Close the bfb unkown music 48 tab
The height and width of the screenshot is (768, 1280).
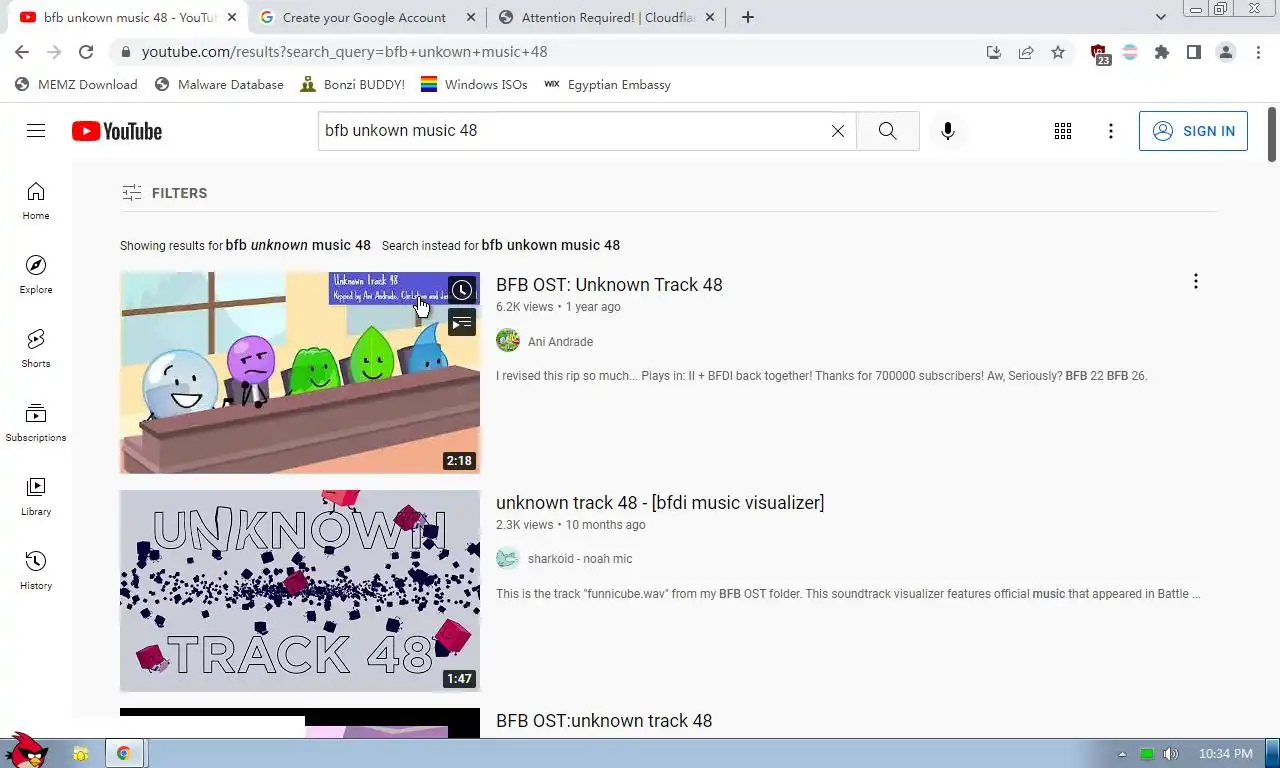pos(231,17)
